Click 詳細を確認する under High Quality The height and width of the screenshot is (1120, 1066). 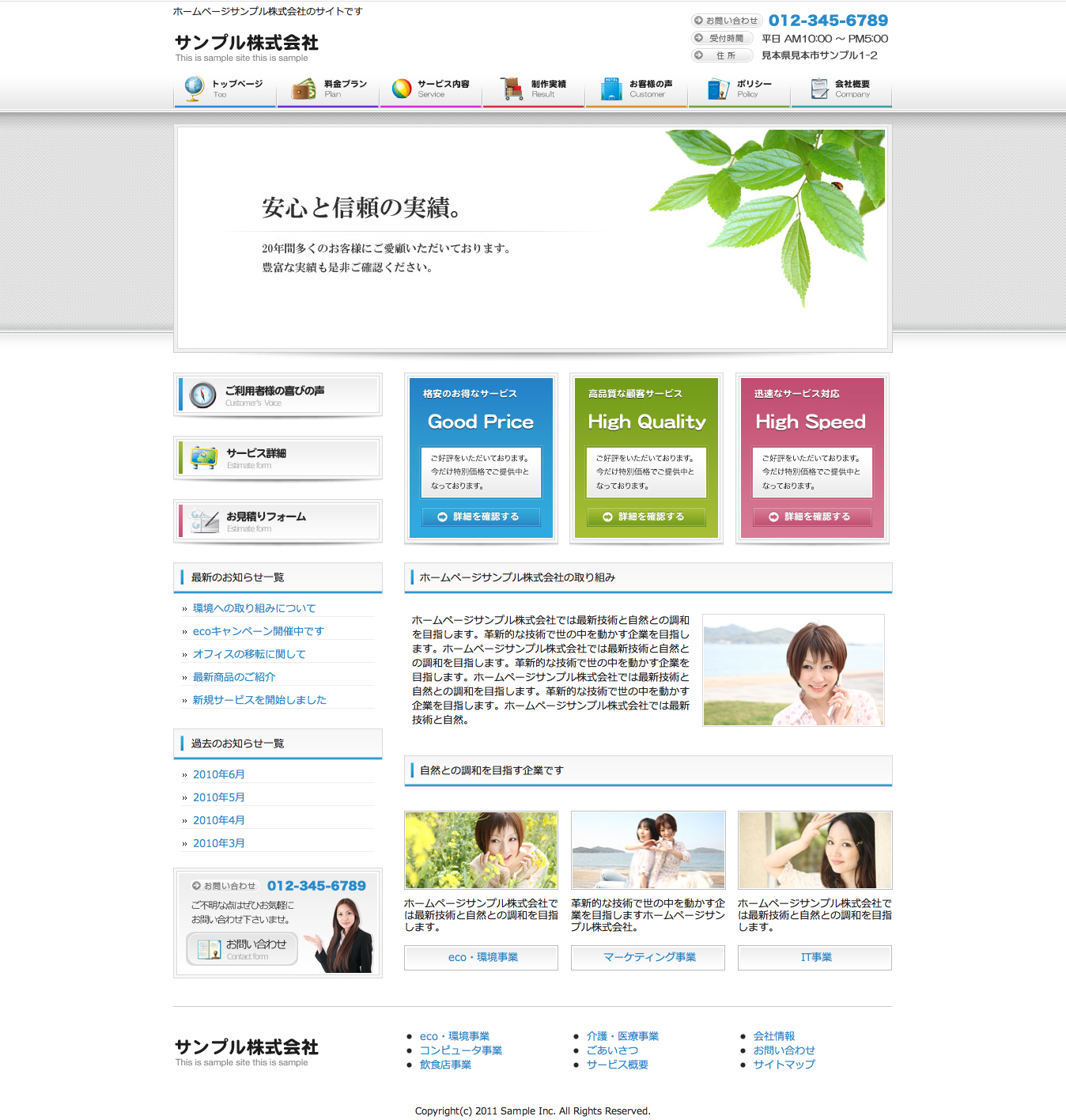(x=646, y=516)
